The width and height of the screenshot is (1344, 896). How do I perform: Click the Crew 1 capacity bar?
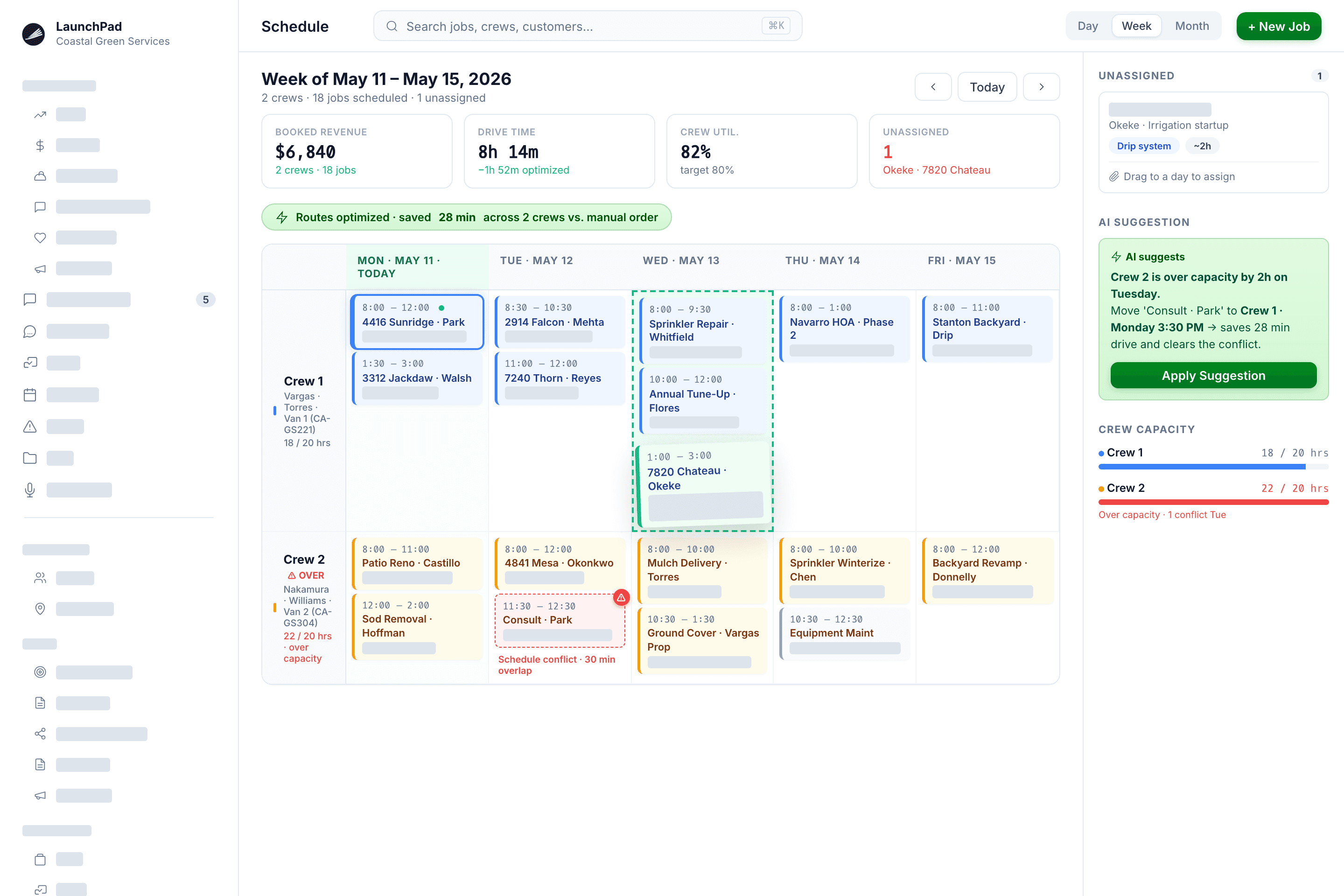1213,467
